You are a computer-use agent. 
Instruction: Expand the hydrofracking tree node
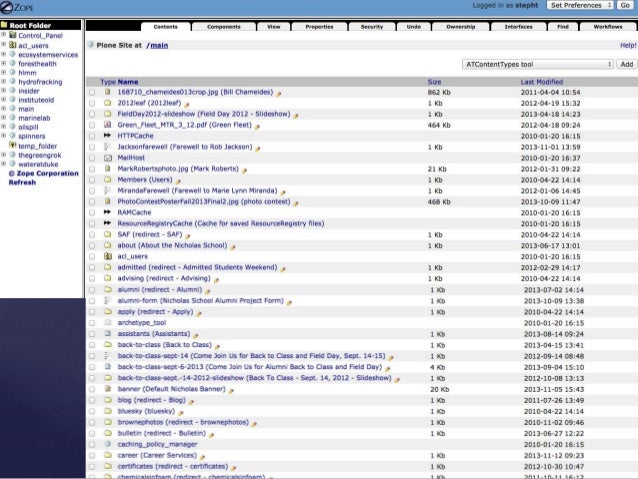(x=3, y=81)
